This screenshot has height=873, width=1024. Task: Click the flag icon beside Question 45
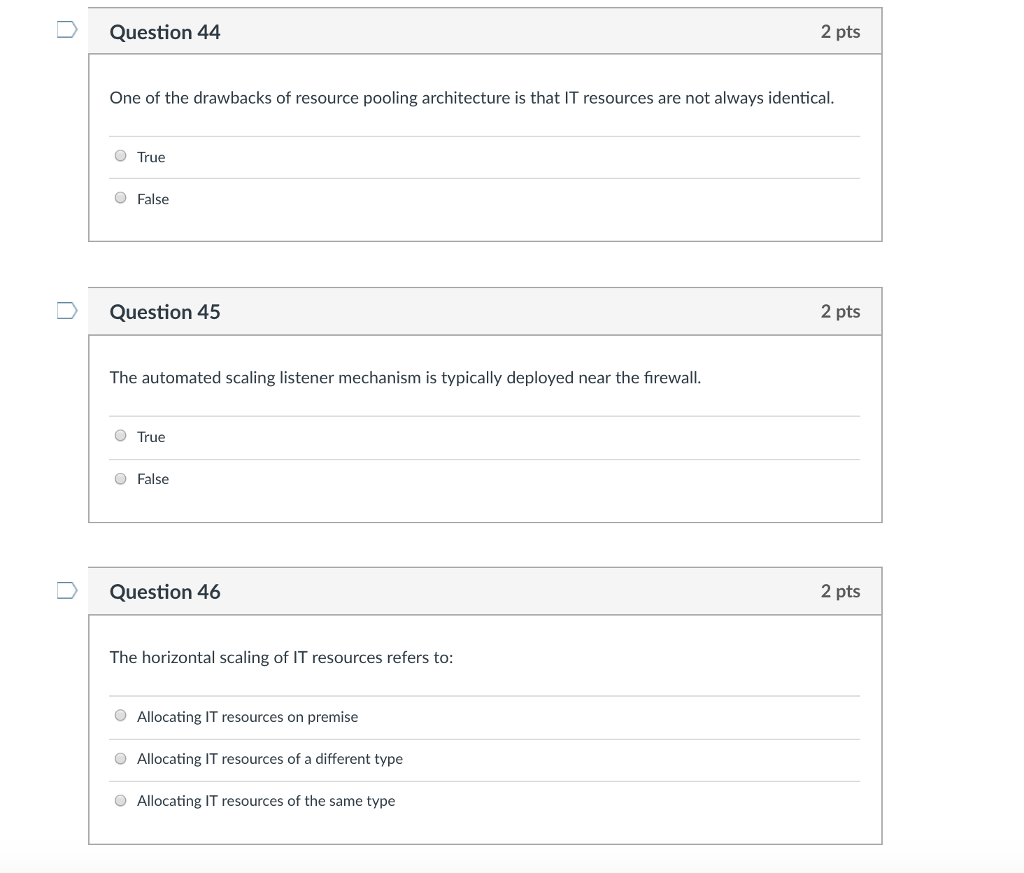click(65, 310)
